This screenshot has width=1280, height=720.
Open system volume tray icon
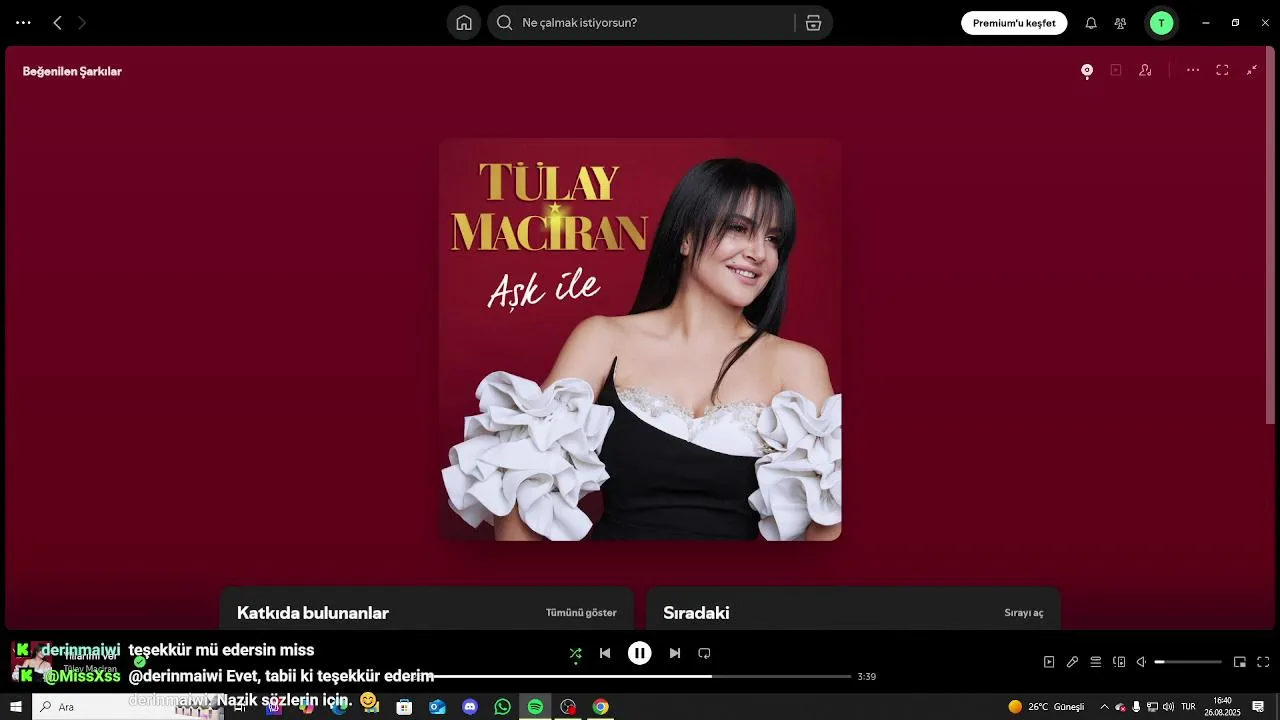pos(1168,707)
